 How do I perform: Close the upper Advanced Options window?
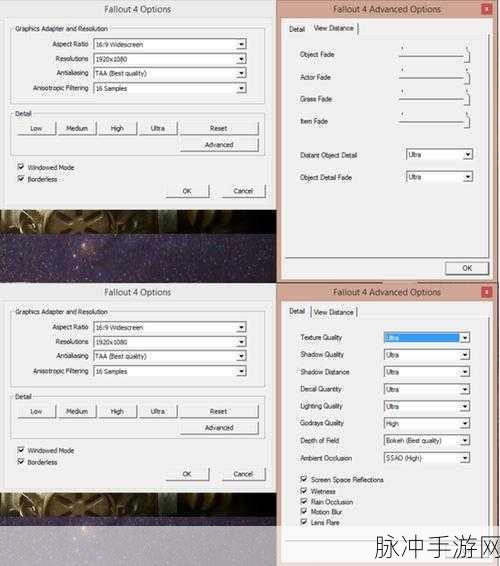486,9
